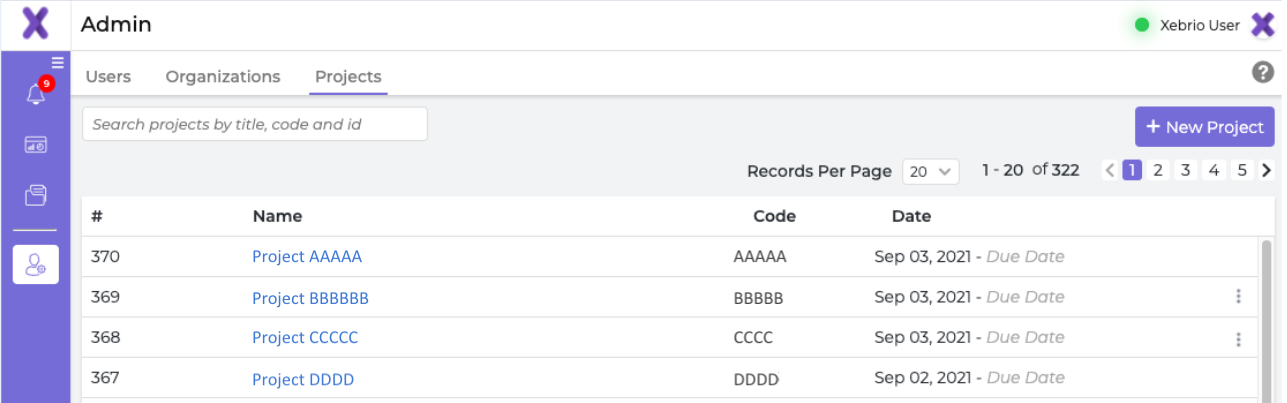Expand the Records Per Page dropdown
Image resolution: width=1287 pixels, height=403 pixels.
[x=931, y=171]
